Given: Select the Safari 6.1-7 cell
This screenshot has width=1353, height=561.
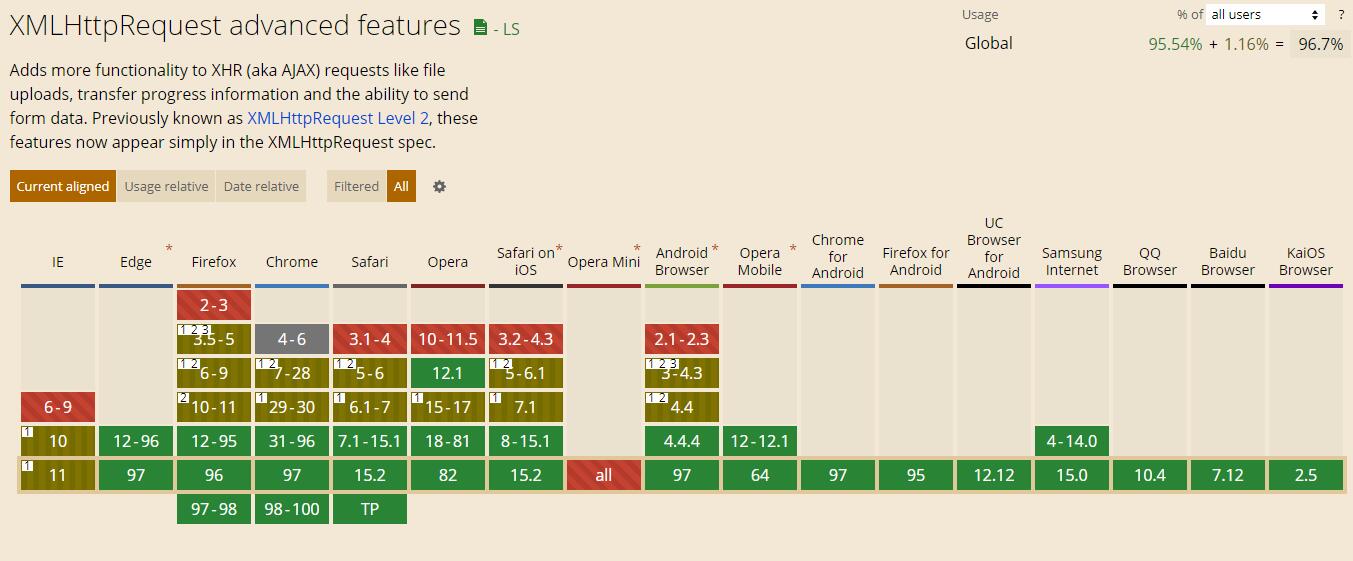Looking at the screenshot, I should (370, 407).
